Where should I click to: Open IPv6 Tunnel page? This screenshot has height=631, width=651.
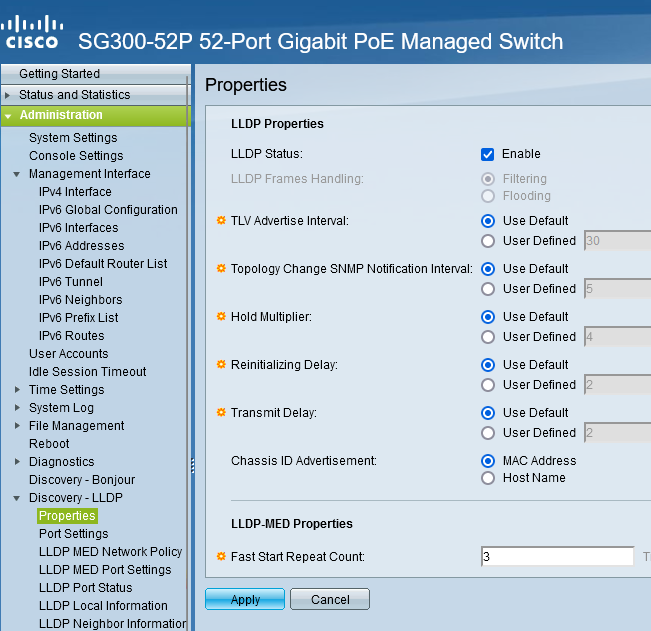(71, 282)
